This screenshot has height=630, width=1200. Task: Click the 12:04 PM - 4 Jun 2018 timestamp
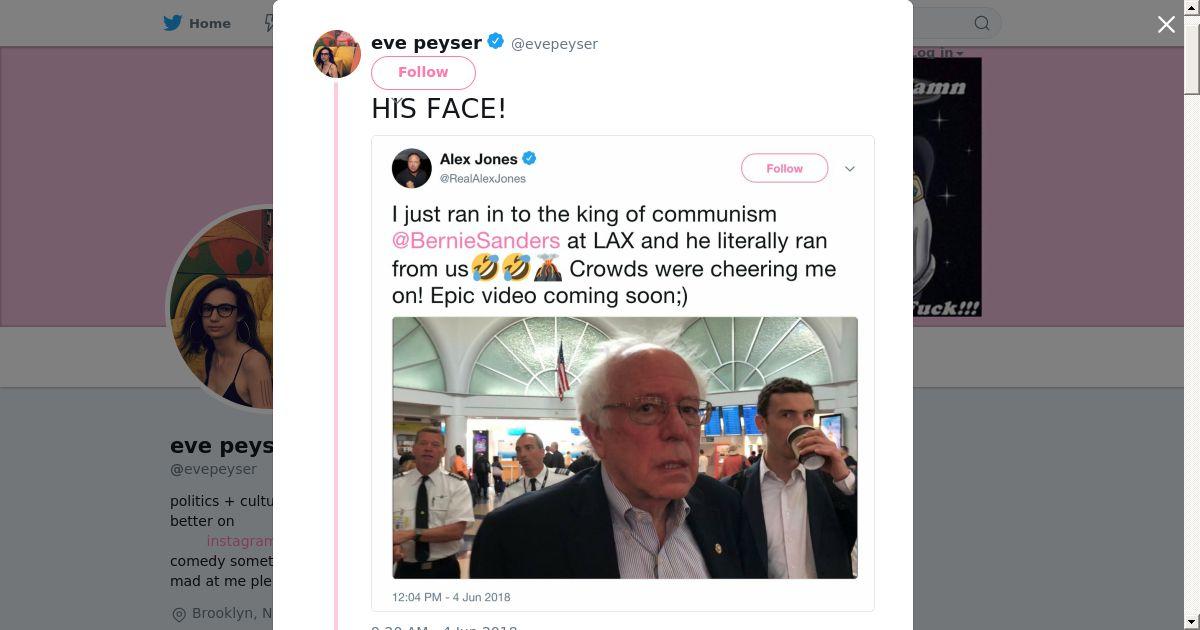click(x=451, y=597)
